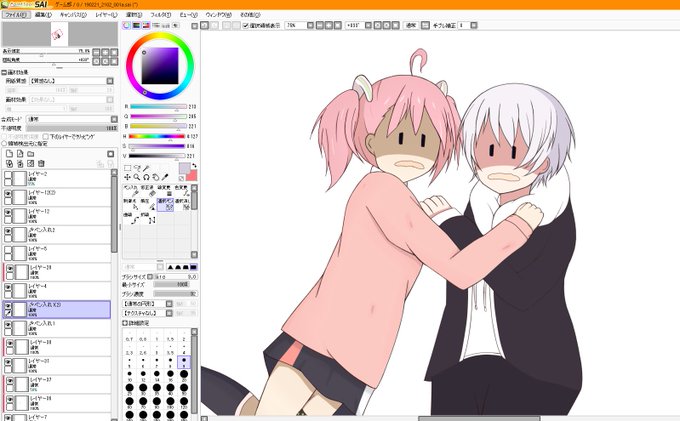Adjust the Hue H color slider
This screenshot has height=421, width=680.
pyautogui.click(x=157, y=136)
